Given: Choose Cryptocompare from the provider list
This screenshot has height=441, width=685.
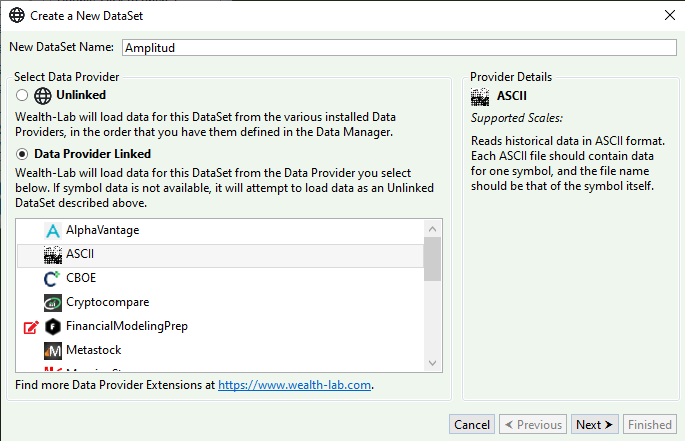Looking at the screenshot, I should pyautogui.click(x=107, y=302).
